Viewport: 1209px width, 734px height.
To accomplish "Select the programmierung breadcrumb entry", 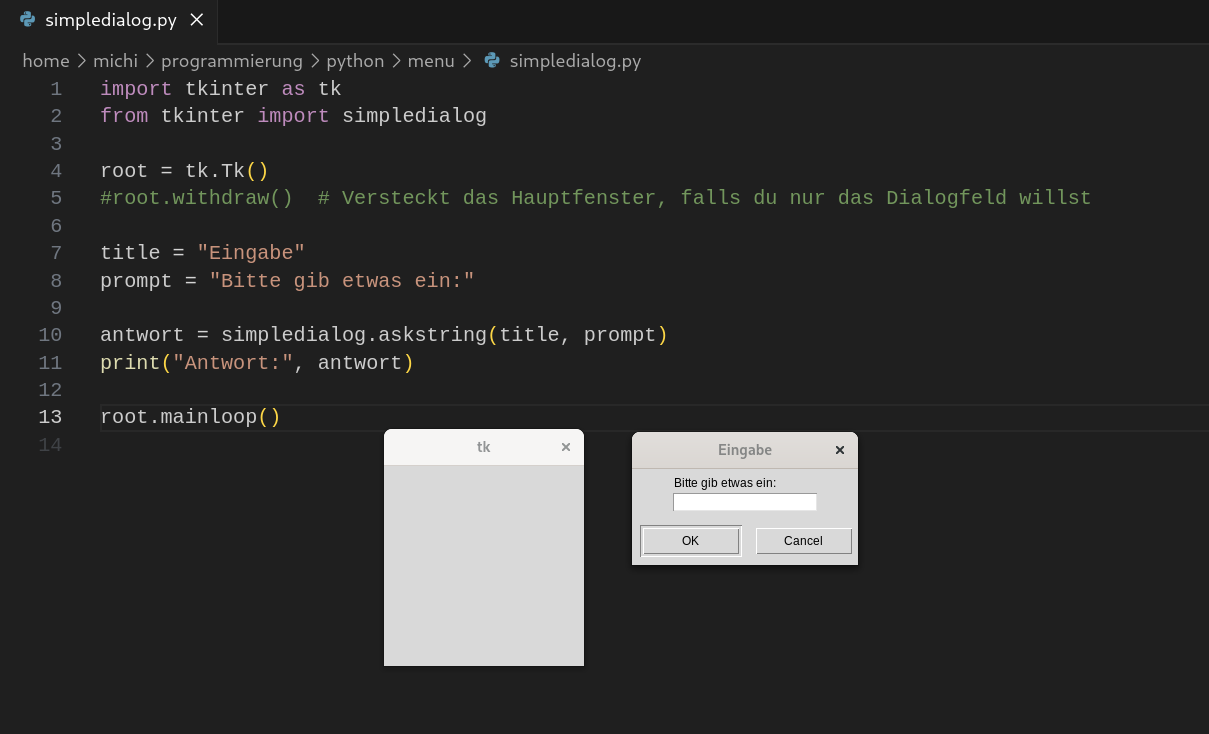I will point(231,60).
